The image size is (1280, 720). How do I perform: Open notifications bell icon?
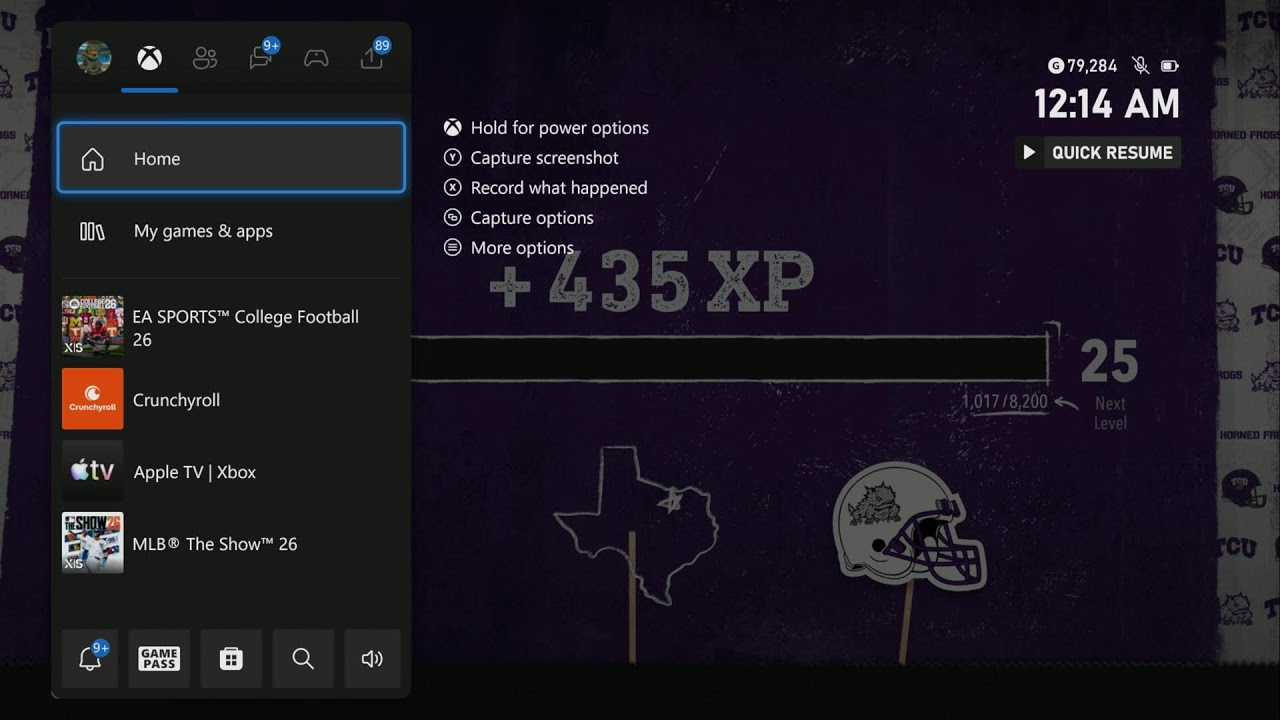point(90,658)
